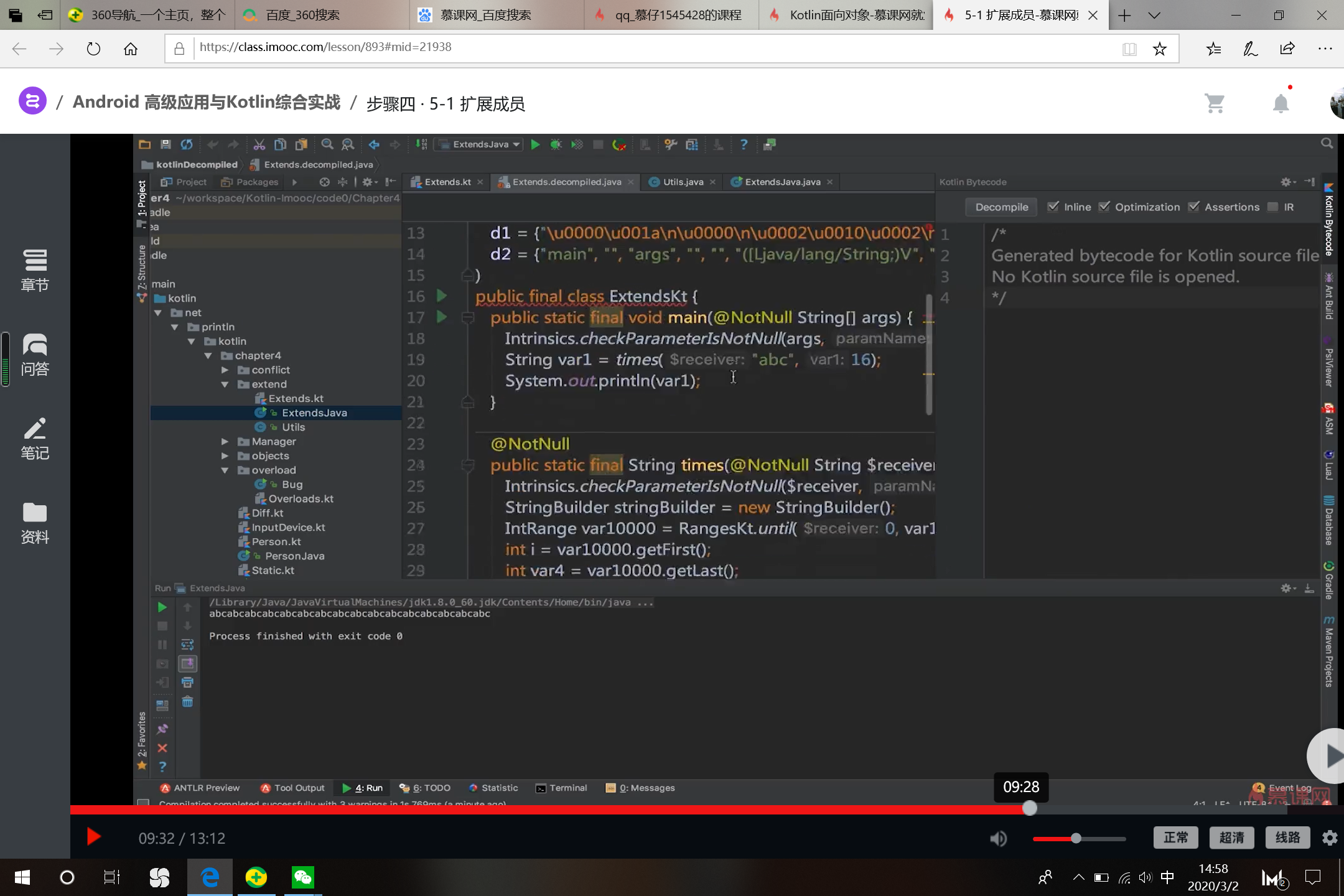Open Task View on the taskbar
Viewport: 1344px width, 896px height.
click(111, 877)
